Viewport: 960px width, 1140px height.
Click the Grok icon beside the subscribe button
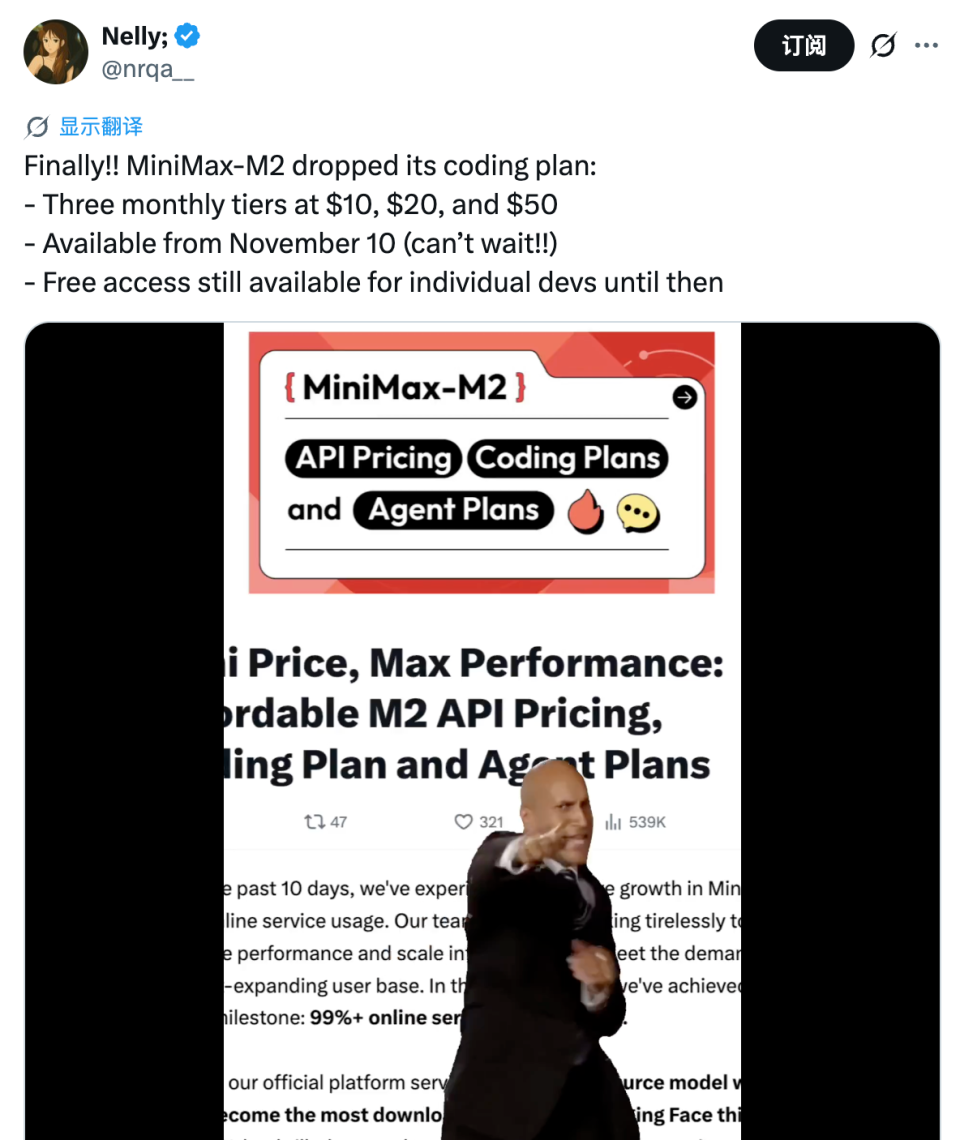884,45
